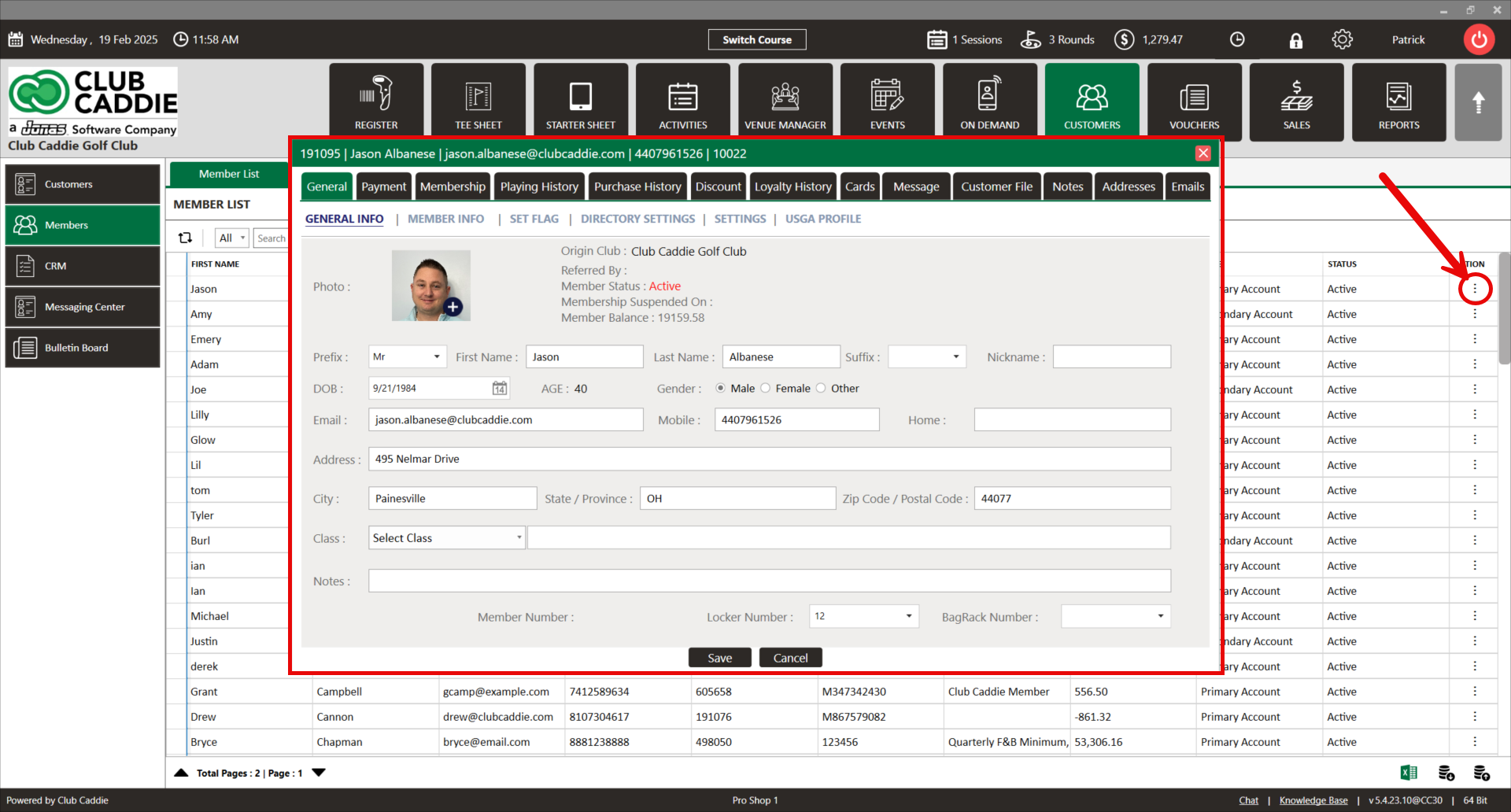Image resolution: width=1511 pixels, height=812 pixels.
Task: Click the lock screen icon
Action: coord(1296,40)
